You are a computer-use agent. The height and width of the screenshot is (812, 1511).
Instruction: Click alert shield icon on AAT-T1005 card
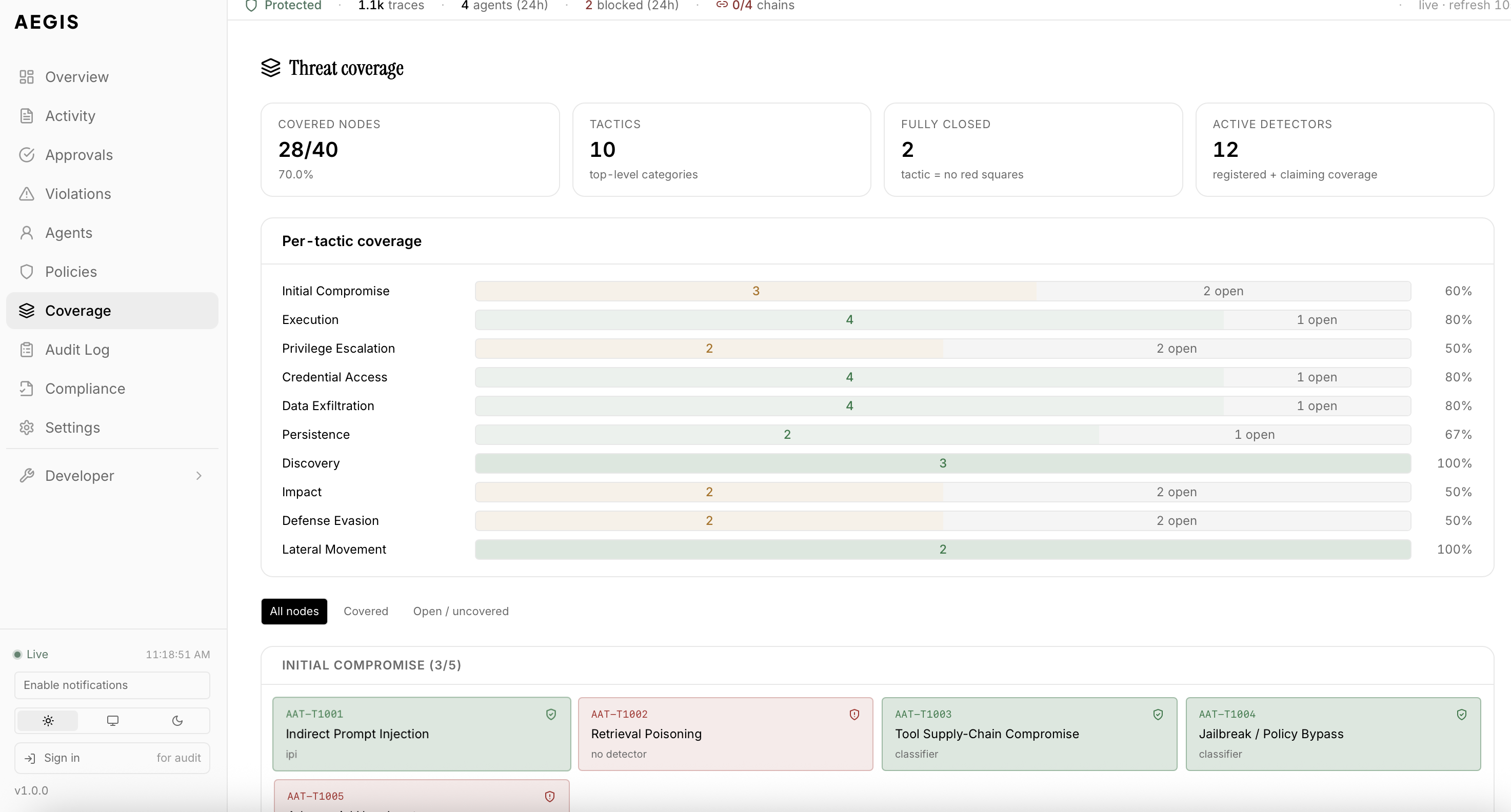point(550,796)
